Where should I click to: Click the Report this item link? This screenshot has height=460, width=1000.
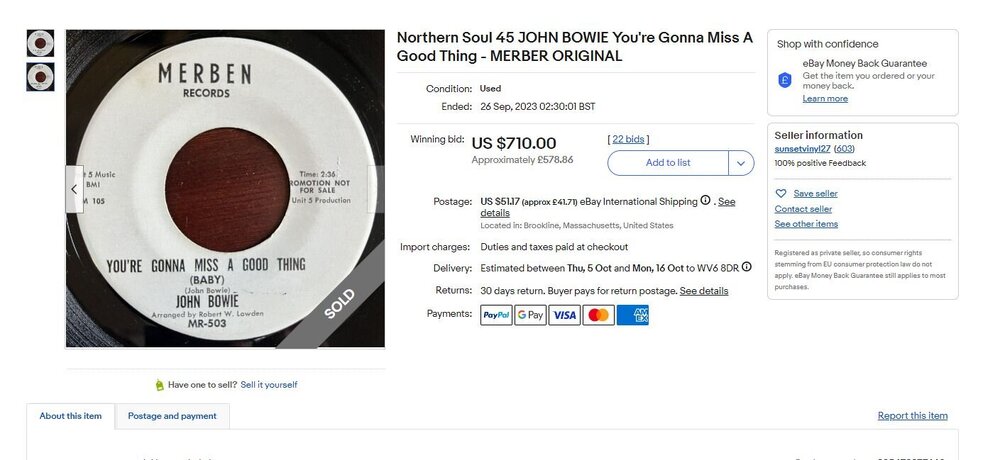913,416
